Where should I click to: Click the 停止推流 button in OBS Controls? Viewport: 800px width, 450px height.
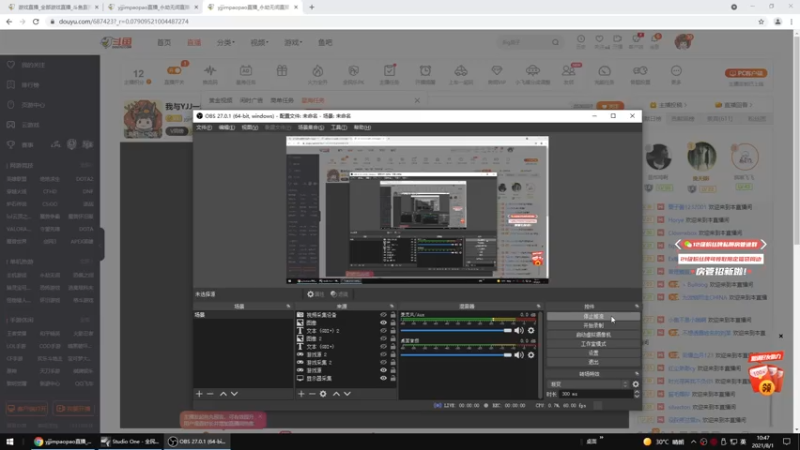[x=593, y=316]
